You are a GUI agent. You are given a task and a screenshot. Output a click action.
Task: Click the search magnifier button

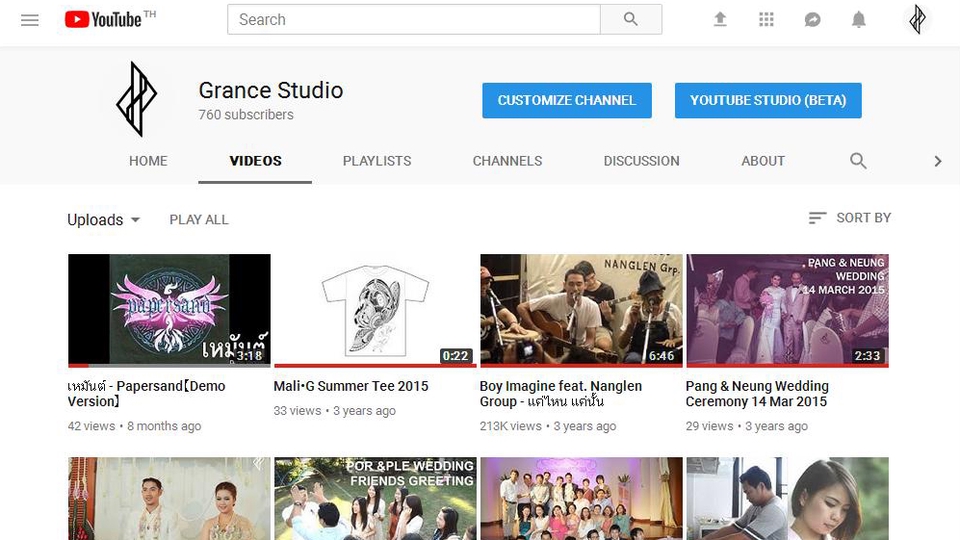[x=631, y=20]
